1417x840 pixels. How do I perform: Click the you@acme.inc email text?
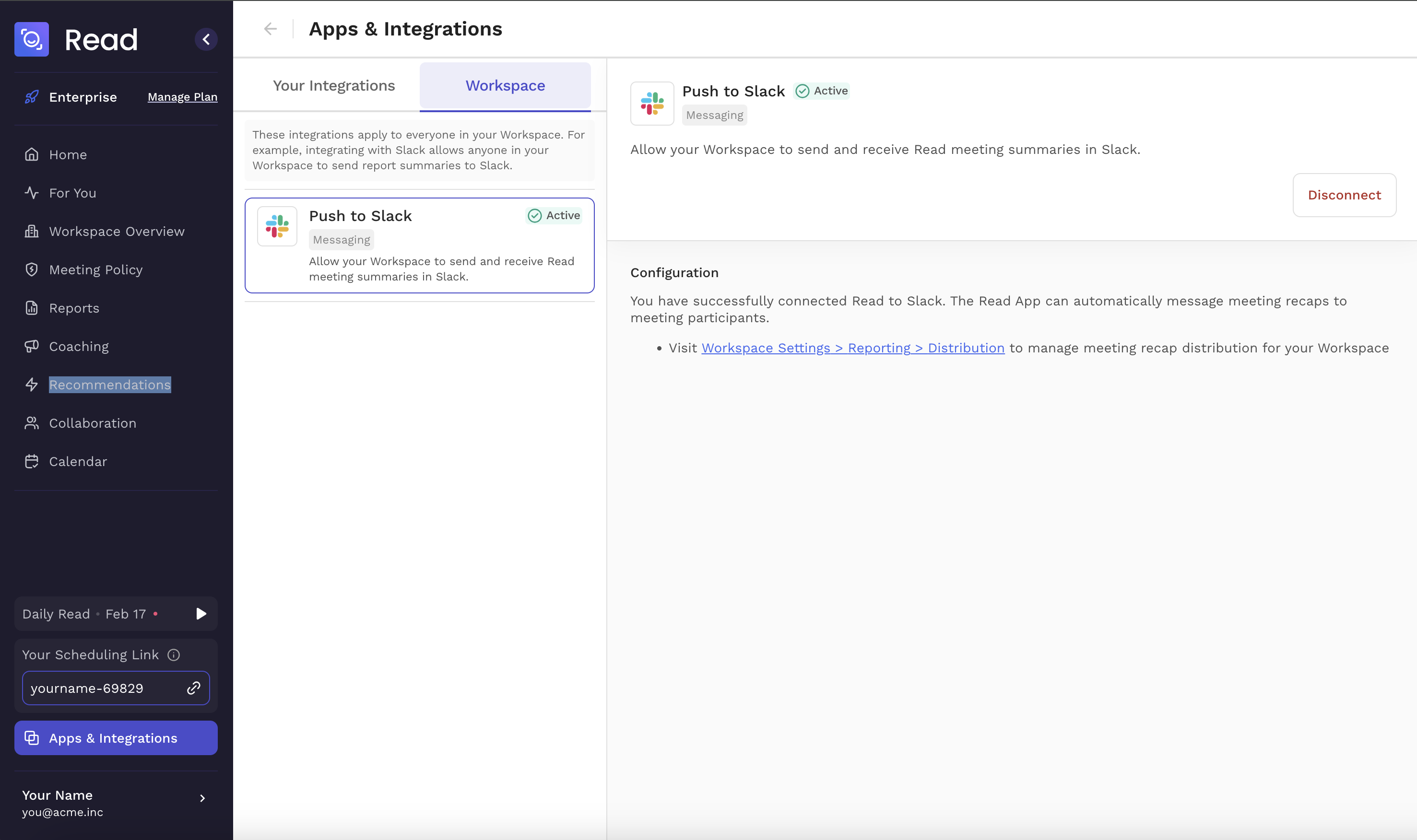tap(62, 812)
